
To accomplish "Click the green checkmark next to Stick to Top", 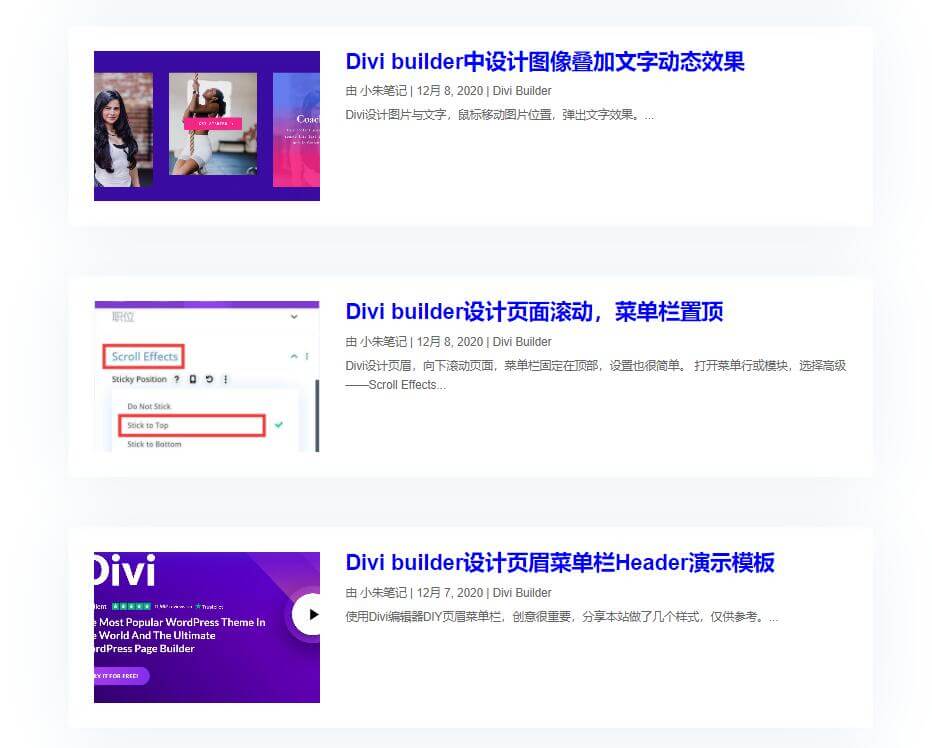I will tap(279, 425).
